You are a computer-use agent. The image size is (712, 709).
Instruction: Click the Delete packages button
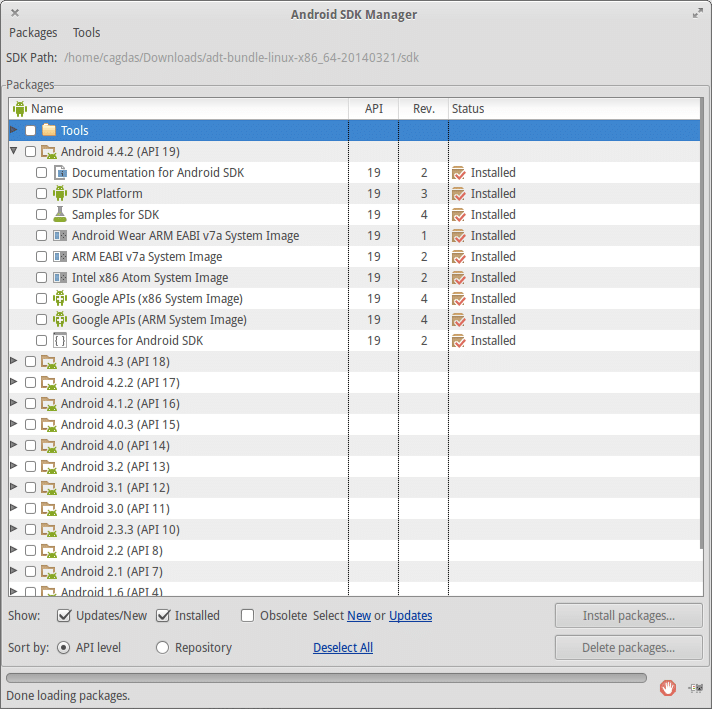click(x=628, y=647)
